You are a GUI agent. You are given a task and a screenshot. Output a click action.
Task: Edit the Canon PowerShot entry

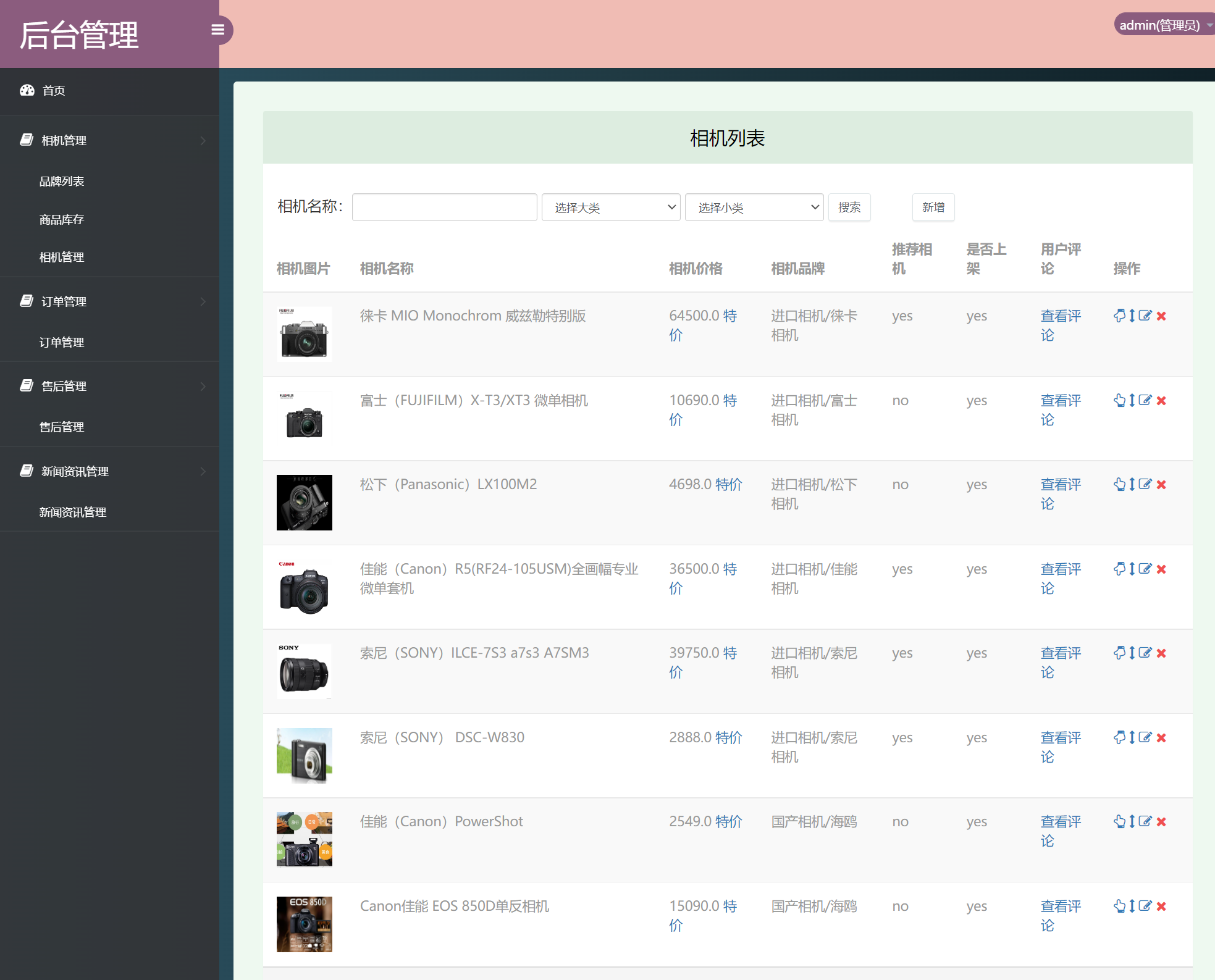pyautogui.click(x=1145, y=821)
